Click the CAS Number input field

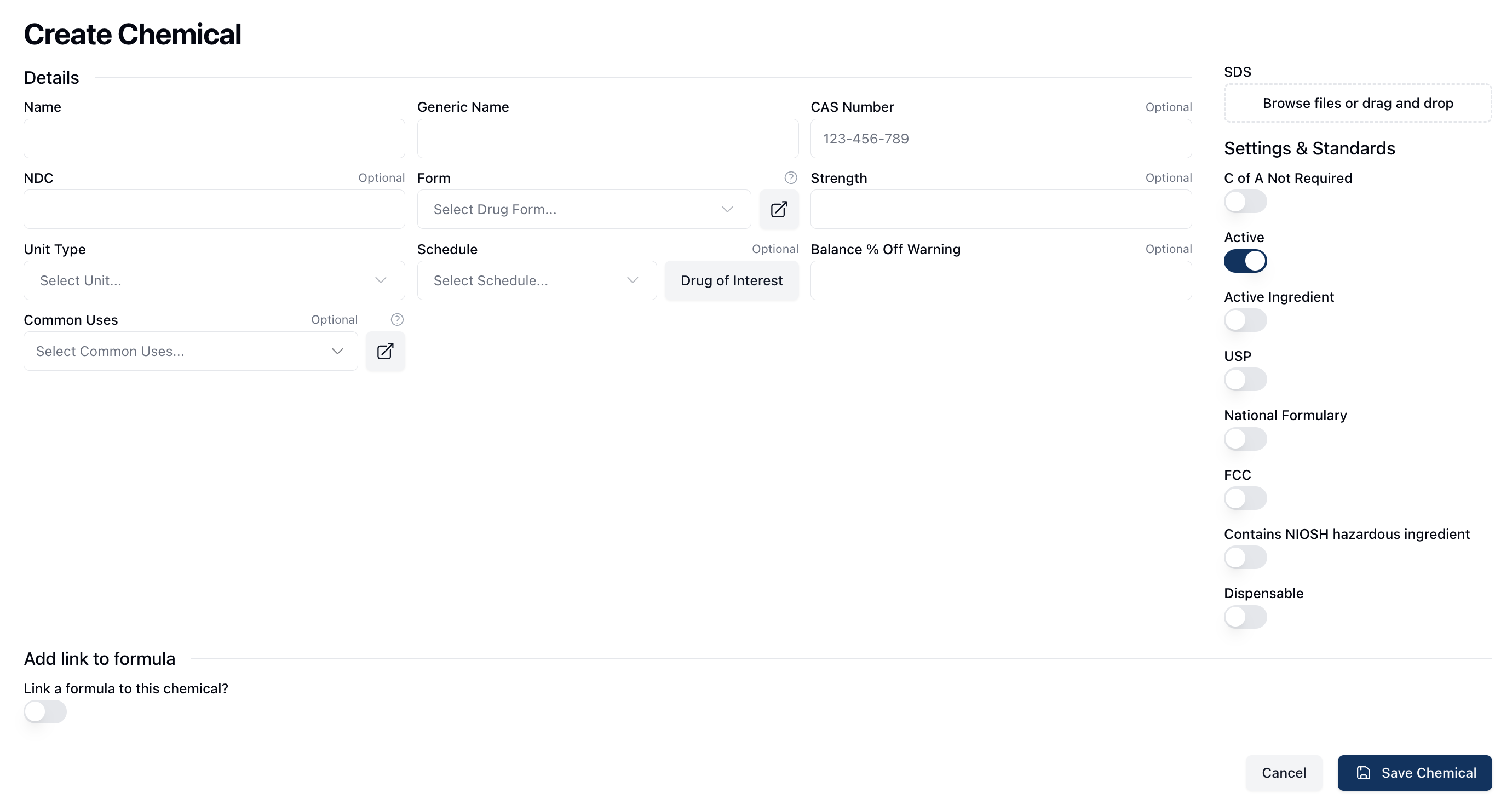1001,139
